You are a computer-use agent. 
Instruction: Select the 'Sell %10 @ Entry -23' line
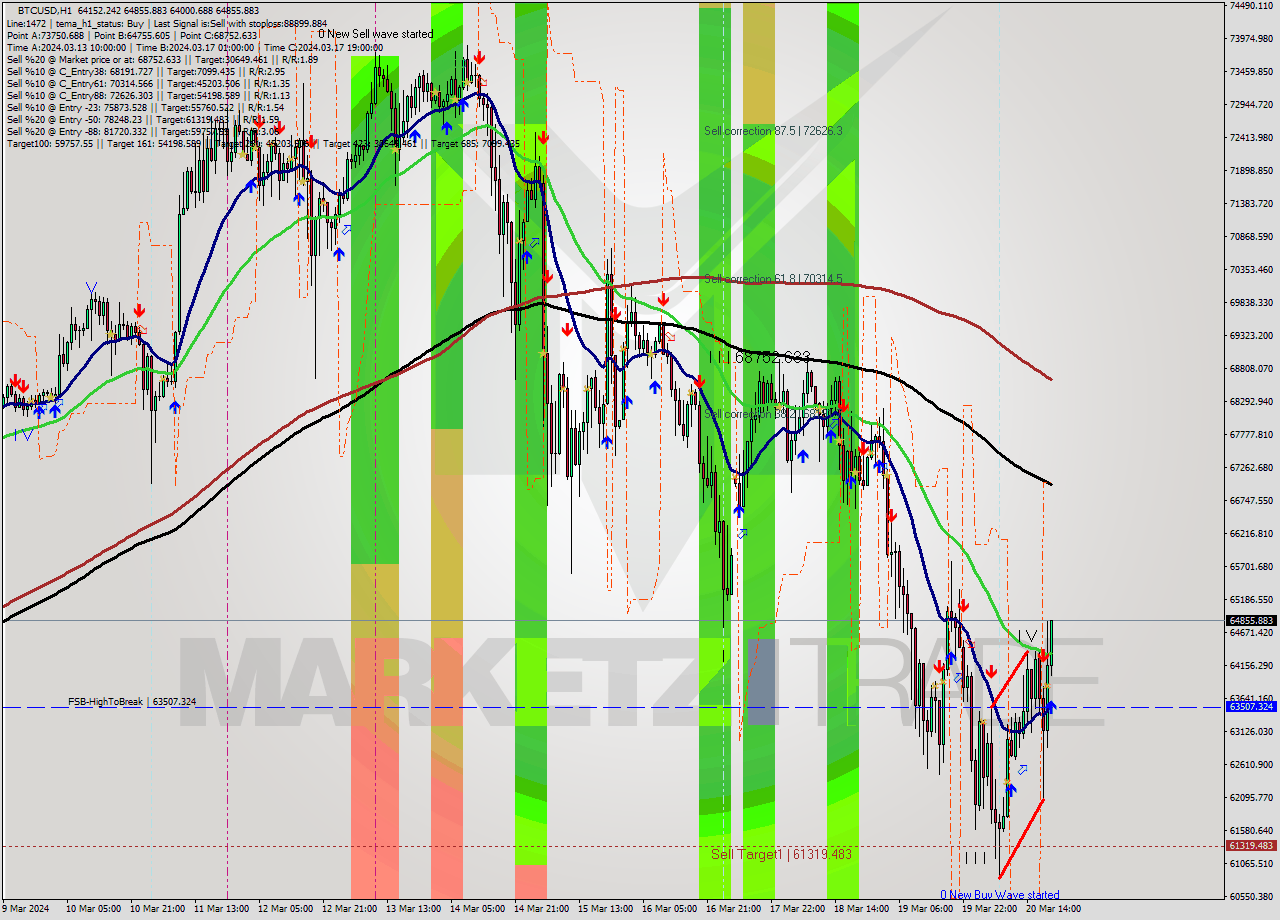[145, 107]
